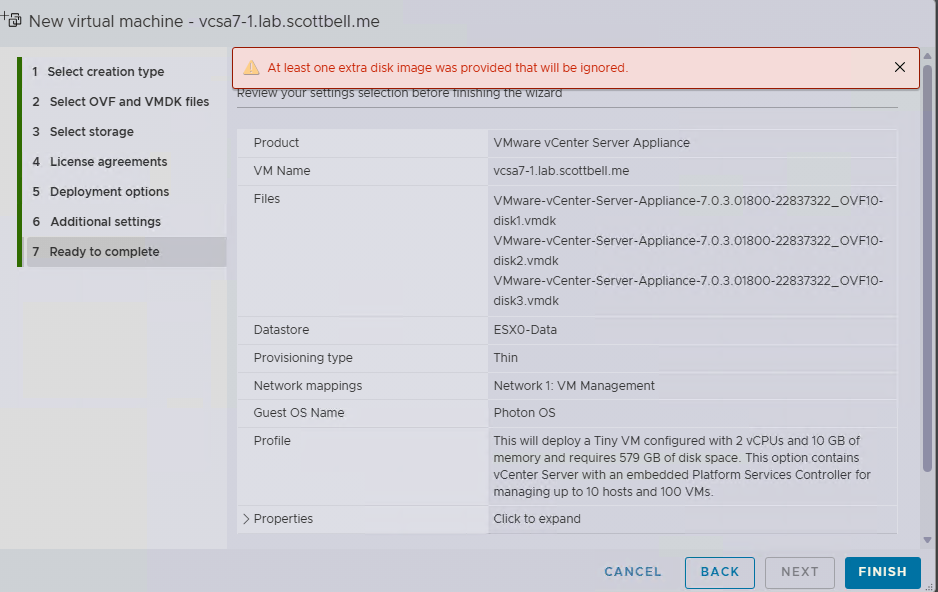The width and height of the screenshot is (938, 592).
Task: Switch to step 5 Deployment options
Action: pos(109,192)
